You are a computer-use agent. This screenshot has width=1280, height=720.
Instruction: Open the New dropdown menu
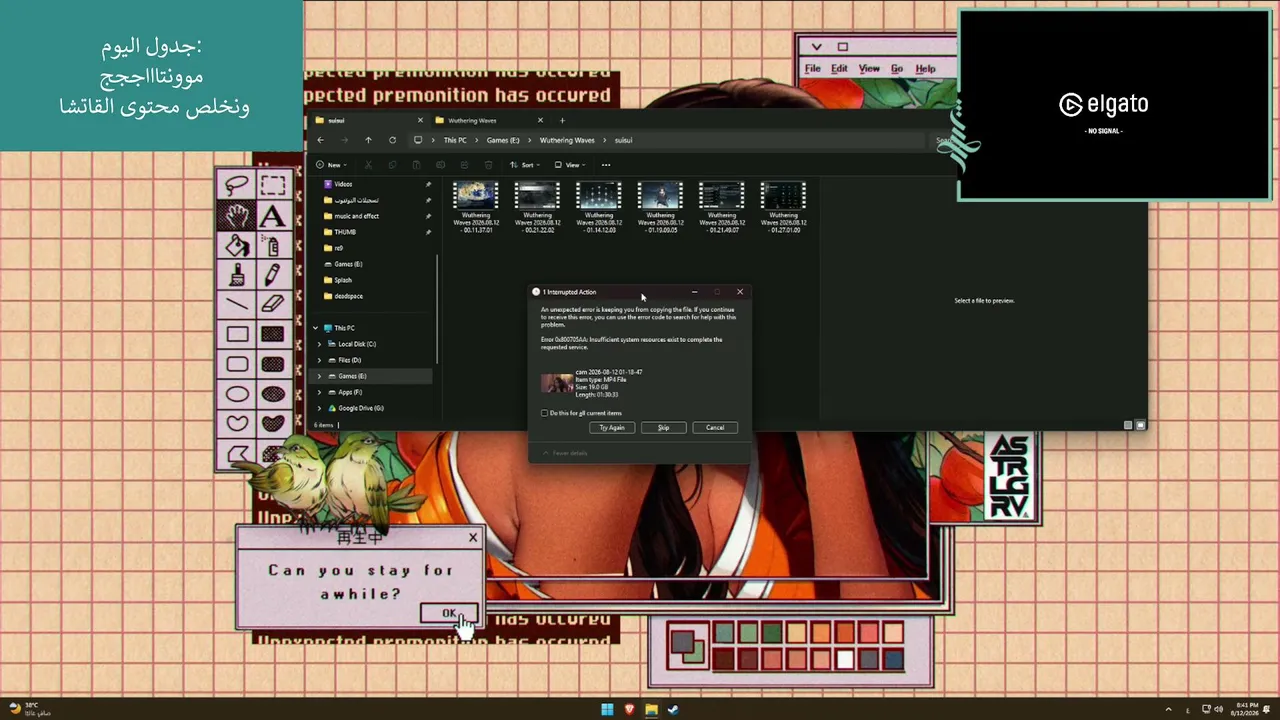(x=331, y=165)
